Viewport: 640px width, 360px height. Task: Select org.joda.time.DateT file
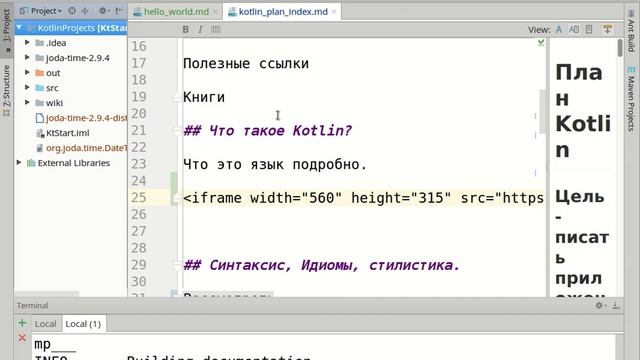pyautogui.click(x=81, y=148)
